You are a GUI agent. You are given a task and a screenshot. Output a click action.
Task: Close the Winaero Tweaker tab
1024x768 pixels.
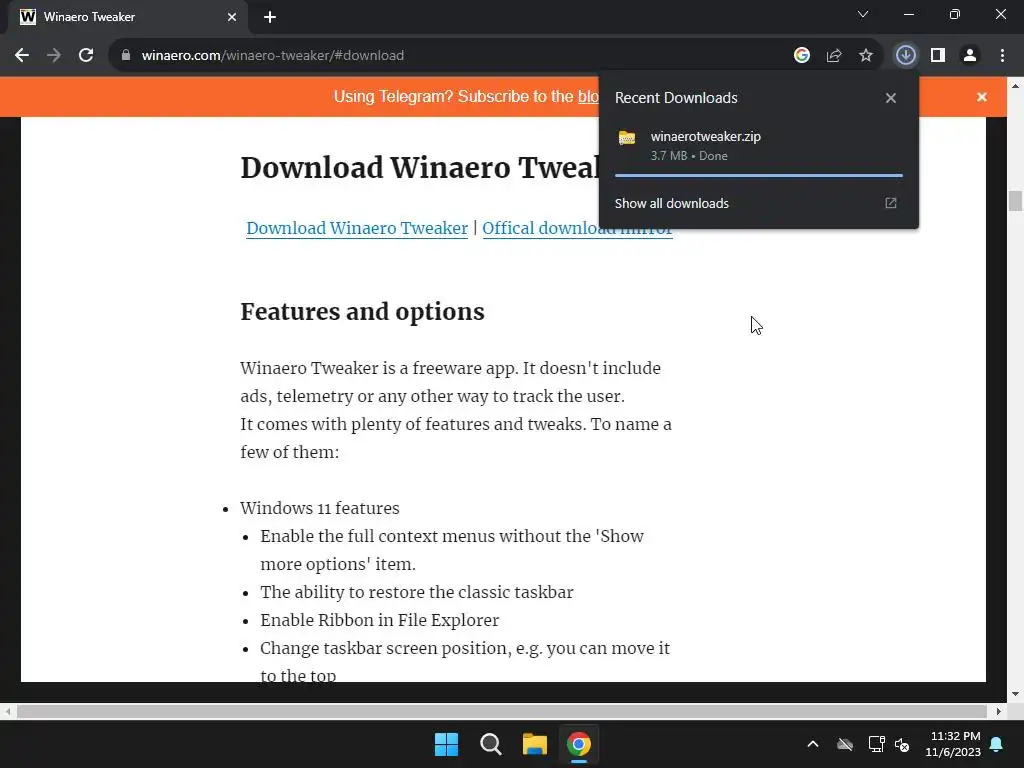coord(232,17)
